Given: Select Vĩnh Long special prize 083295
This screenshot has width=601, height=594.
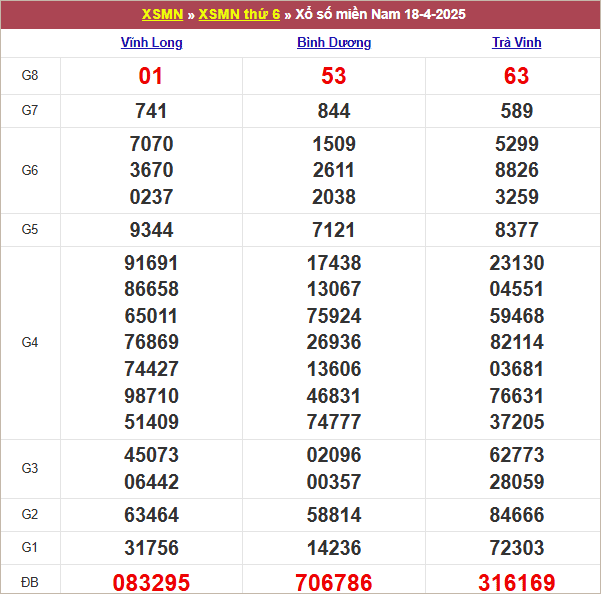Looking at the screenshot, I should coord(151,582).
